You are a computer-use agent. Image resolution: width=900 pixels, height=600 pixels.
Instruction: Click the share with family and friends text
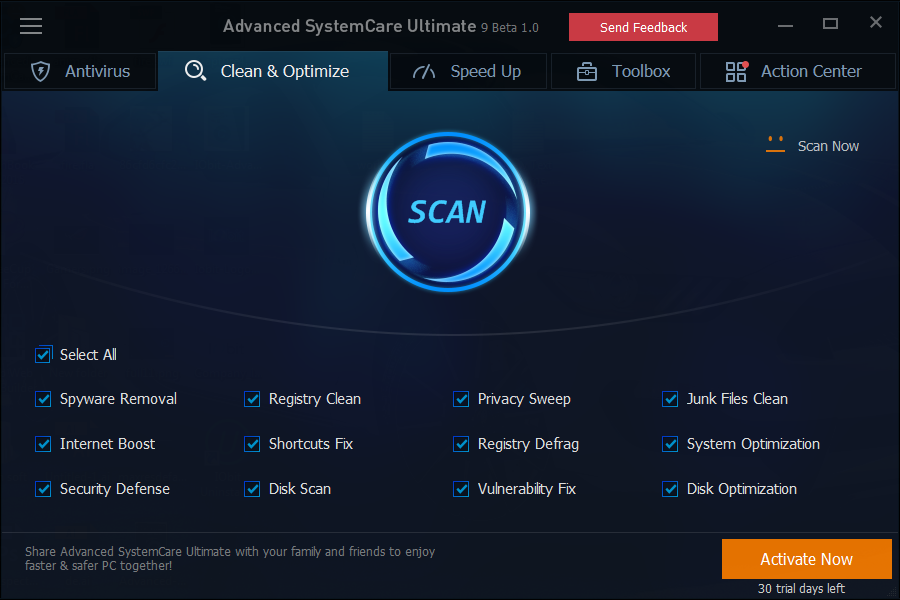pyautogui.click(x=230, y=559)
